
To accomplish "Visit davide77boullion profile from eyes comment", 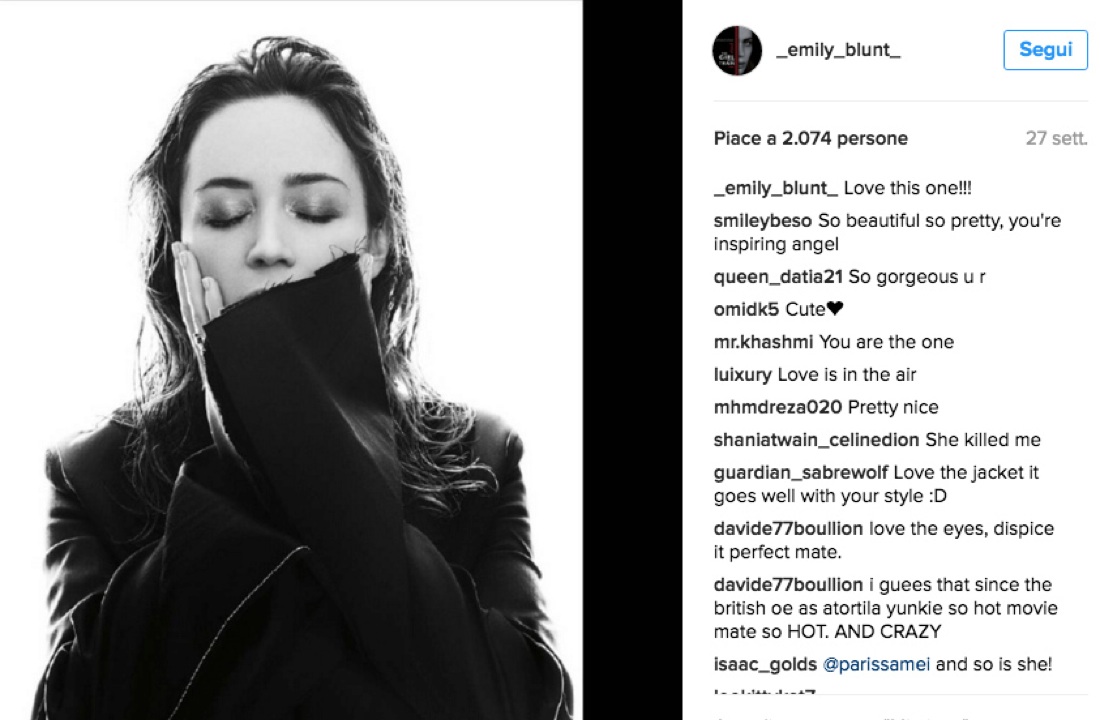I will (789, 528).
